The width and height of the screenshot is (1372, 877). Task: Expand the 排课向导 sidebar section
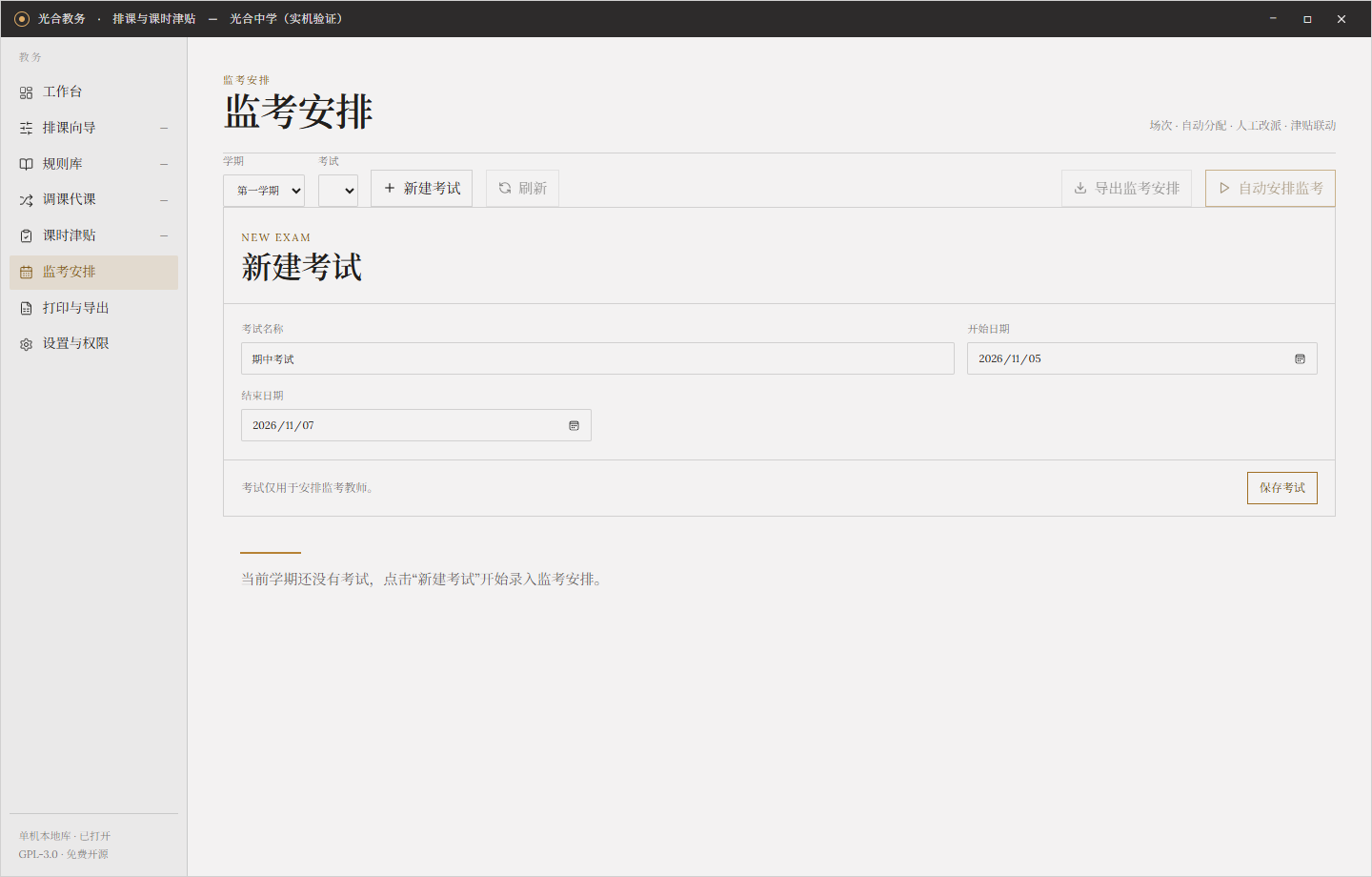tap(164, 128)
